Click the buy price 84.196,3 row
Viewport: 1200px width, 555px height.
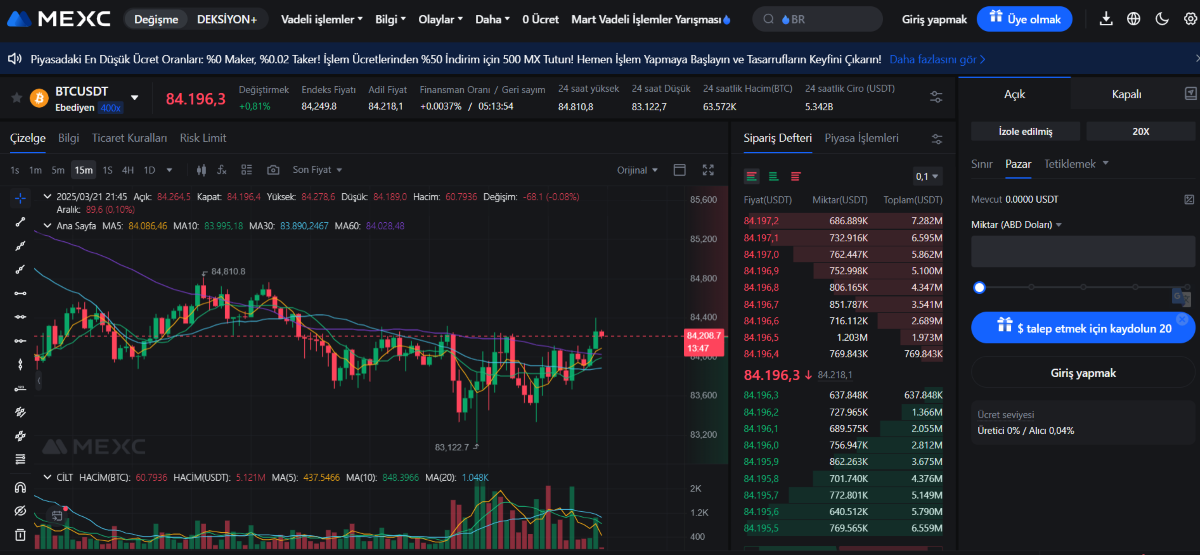(x=843, y=395)
